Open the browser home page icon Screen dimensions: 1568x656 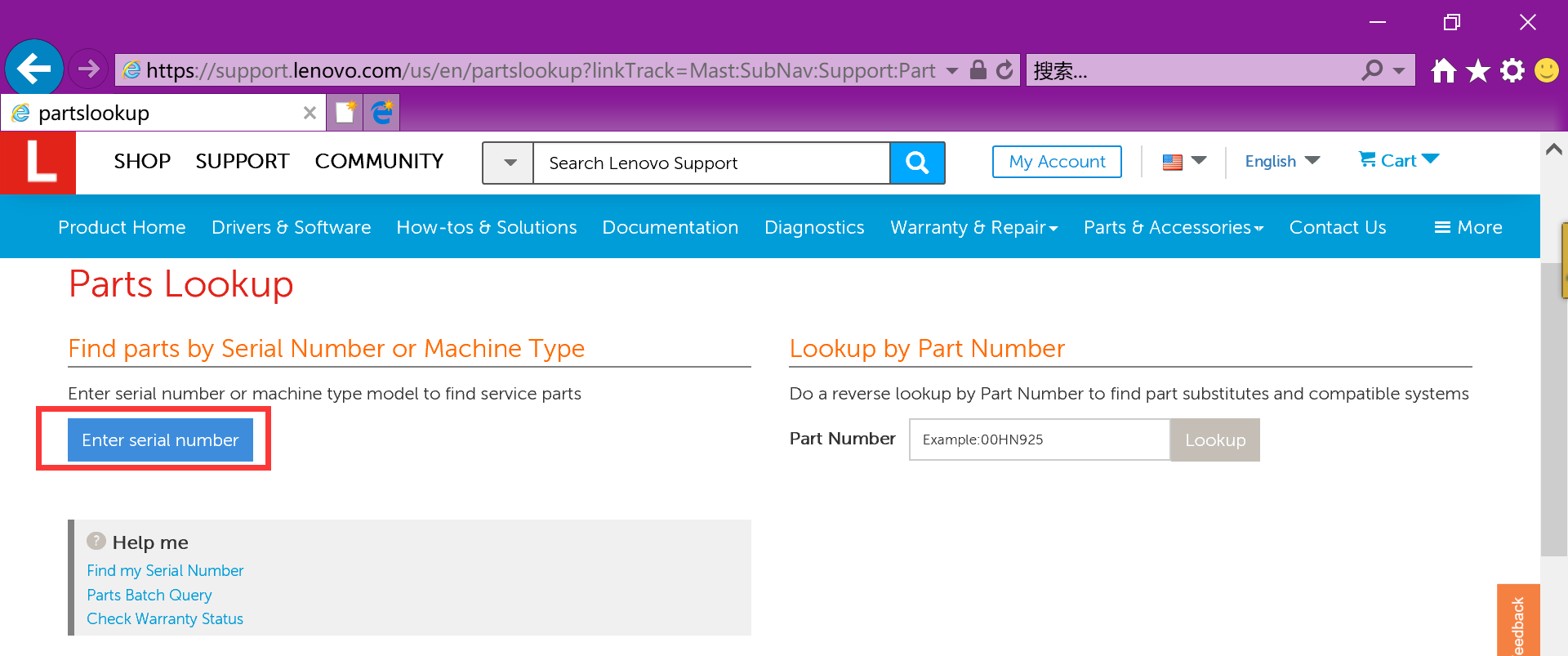click(1443, 71)
